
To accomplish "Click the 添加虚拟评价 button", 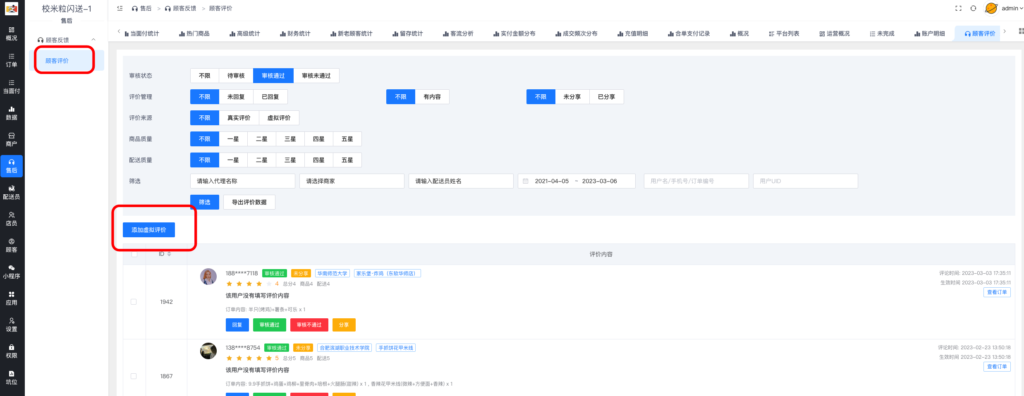I will [148, 230].
